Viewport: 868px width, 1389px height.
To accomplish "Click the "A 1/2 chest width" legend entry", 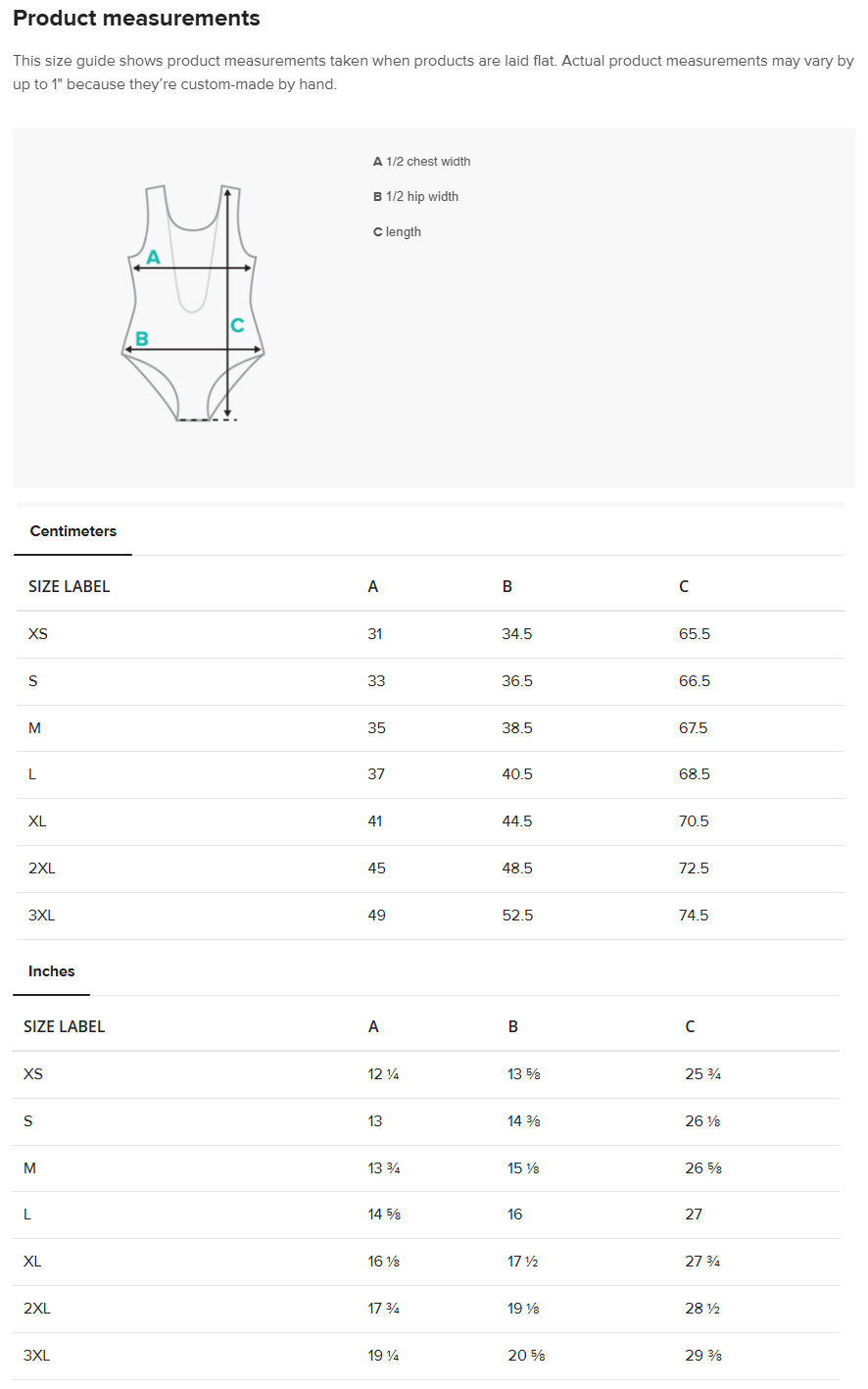I will point(422,162).
